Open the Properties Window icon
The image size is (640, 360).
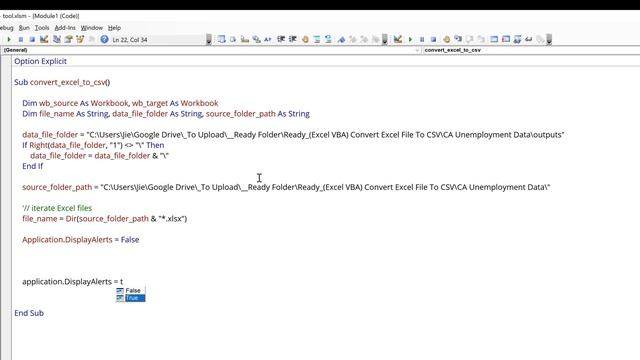click(68, 40)
